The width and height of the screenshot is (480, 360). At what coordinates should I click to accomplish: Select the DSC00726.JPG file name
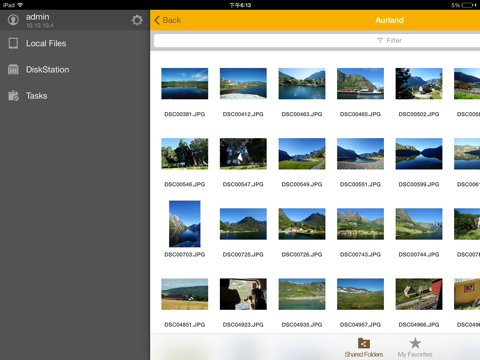[x=302, y=254]
